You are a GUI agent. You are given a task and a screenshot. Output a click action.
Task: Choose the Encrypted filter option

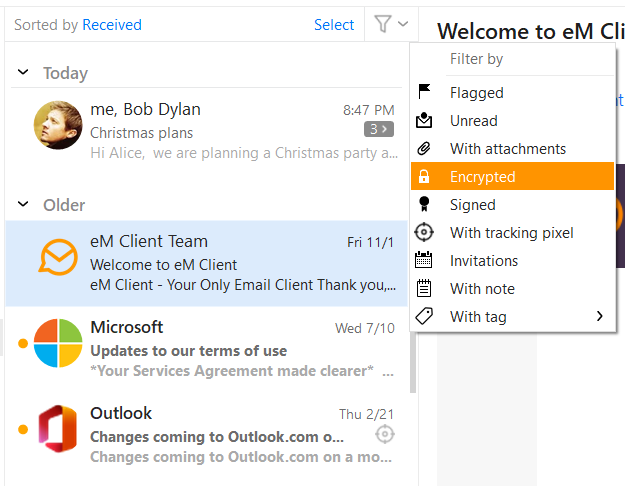coord(513,176)
